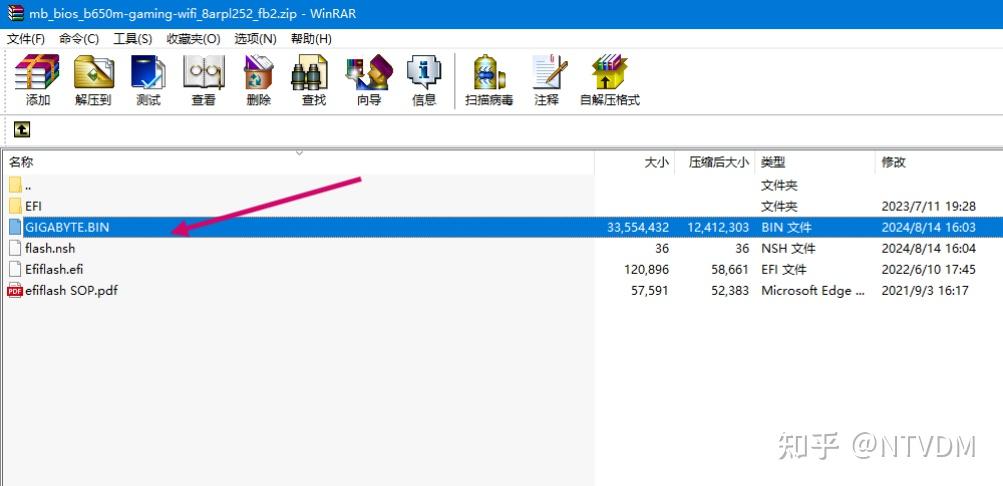Click the 'NSH 文件' type cell
The image size is (1003, 486).
pos(788,248)
